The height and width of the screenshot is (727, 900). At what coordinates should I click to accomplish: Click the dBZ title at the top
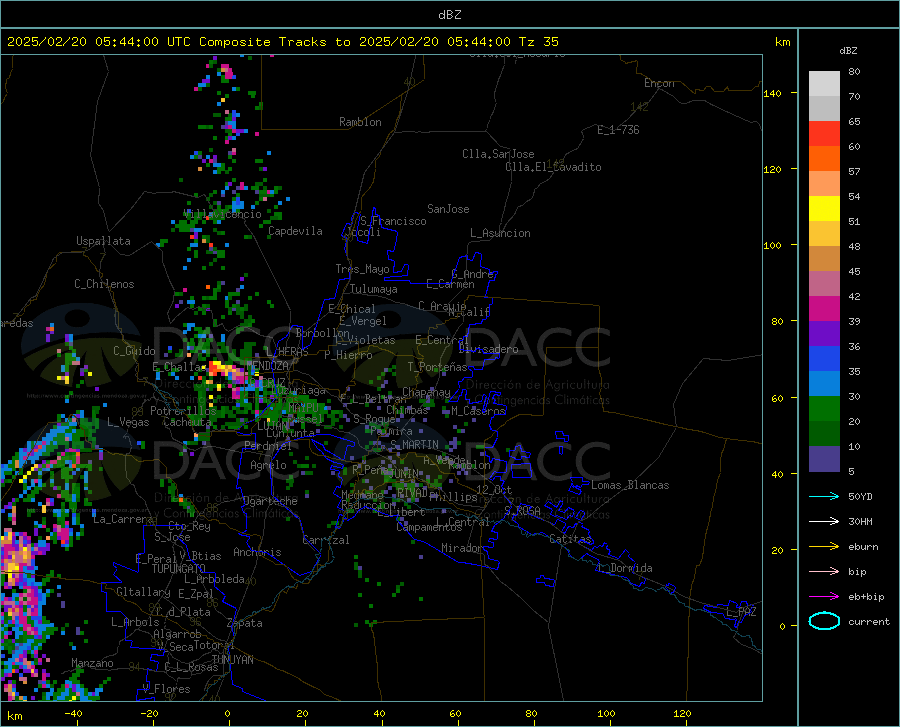click(x=449, y=15)
